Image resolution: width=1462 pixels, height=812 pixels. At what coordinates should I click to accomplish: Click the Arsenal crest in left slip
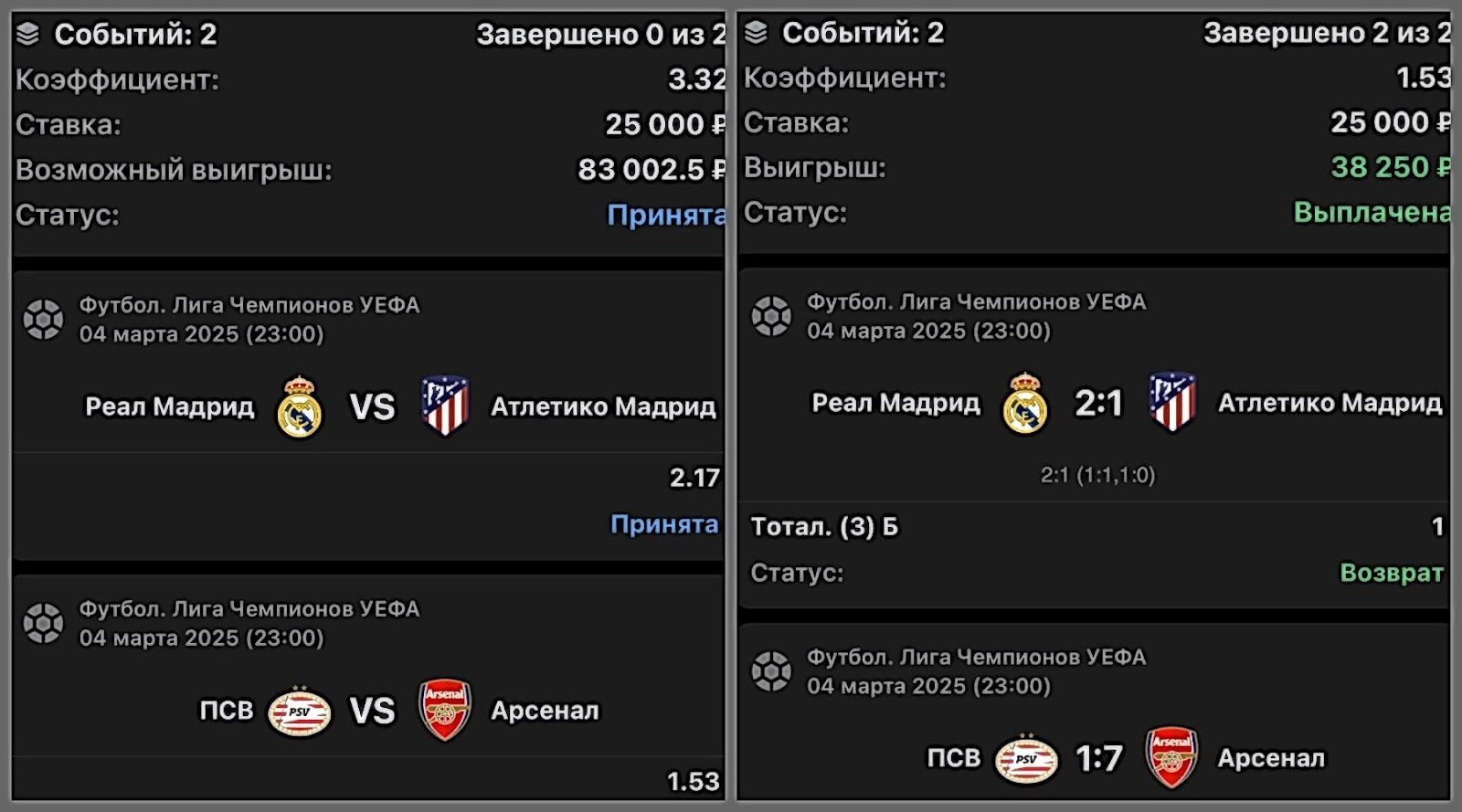click(x=445, y=710)
